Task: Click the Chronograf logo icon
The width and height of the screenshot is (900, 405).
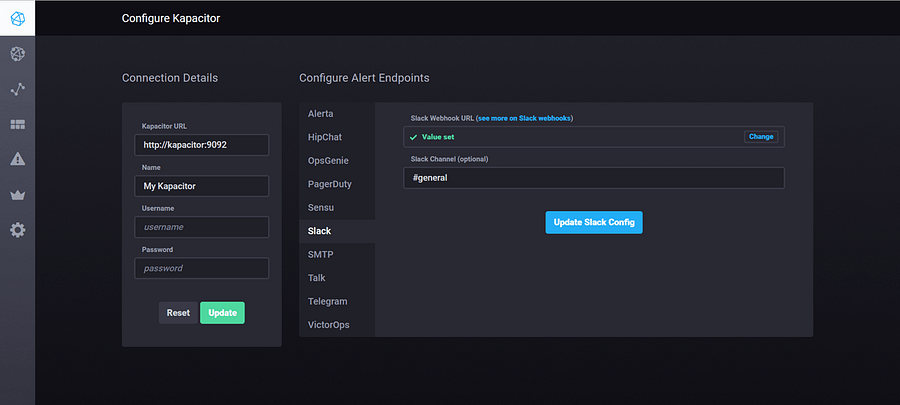Action: (17, 18)
